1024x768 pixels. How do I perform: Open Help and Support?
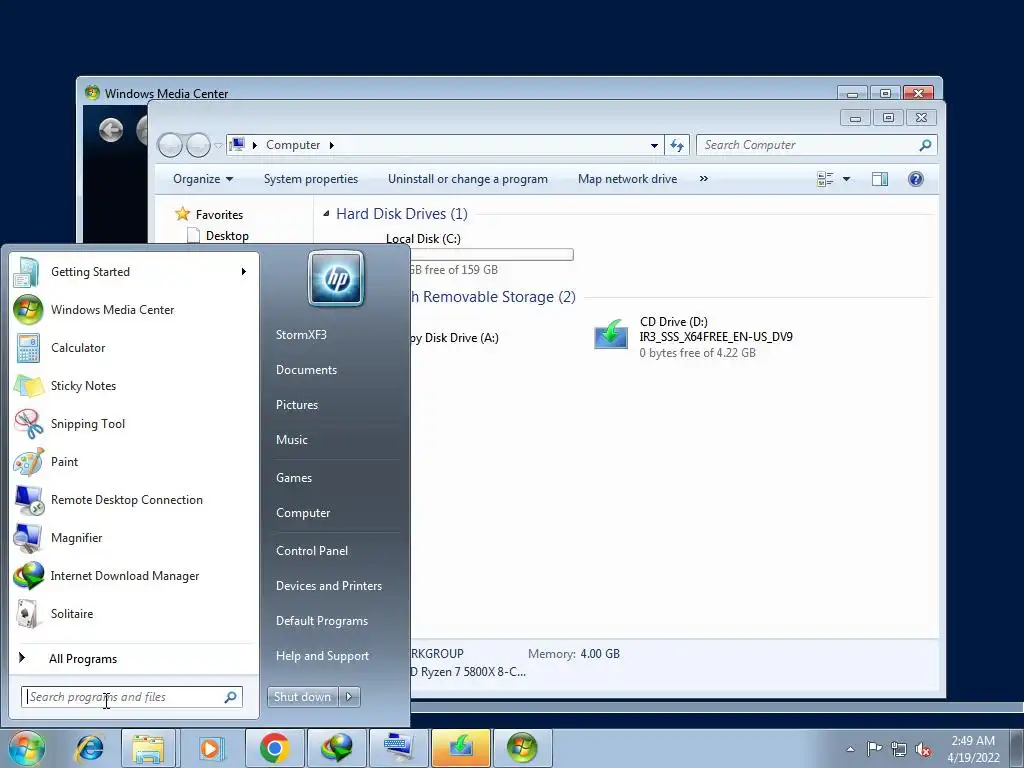(322, 656)
